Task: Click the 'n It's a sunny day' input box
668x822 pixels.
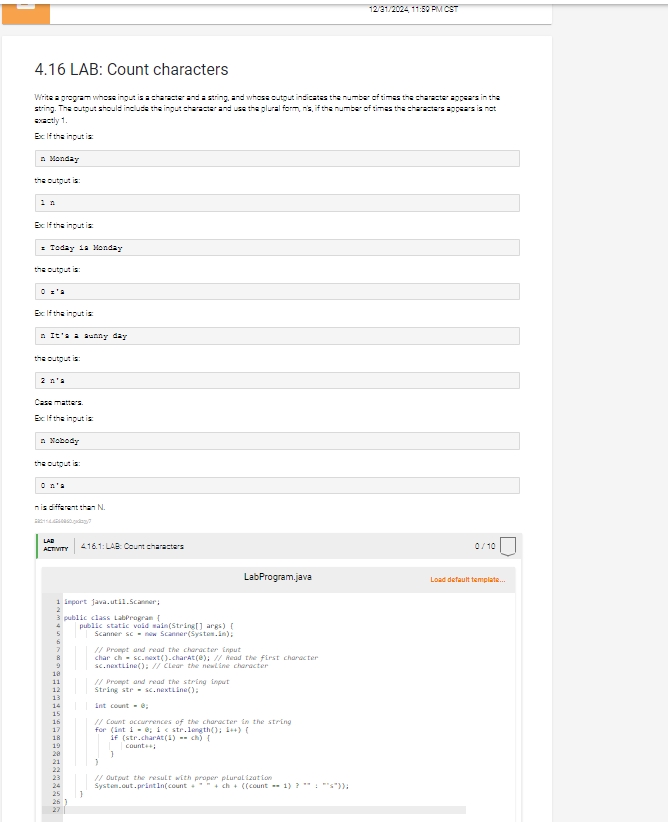Action: pos(277,336)
